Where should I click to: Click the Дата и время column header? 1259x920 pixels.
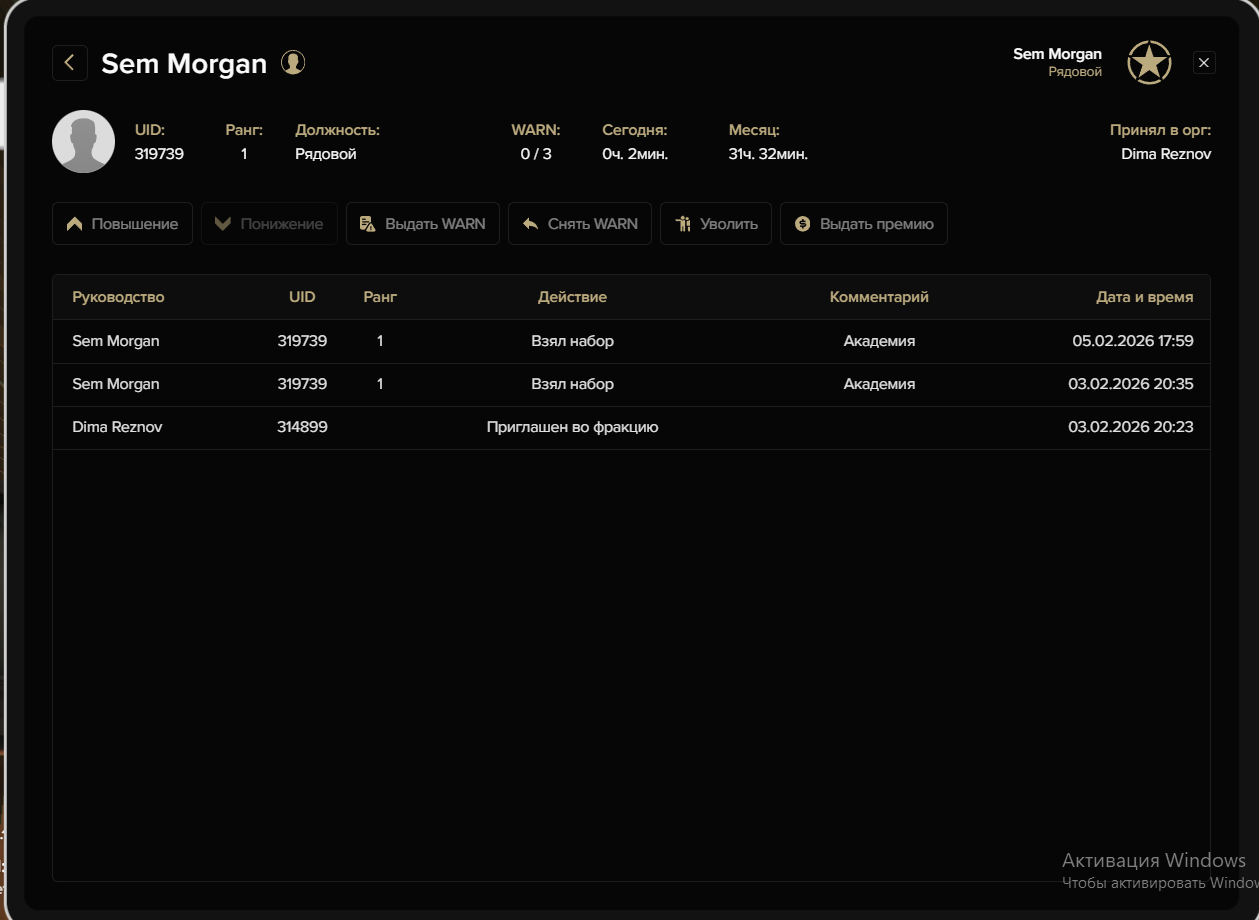(1144, 297)
